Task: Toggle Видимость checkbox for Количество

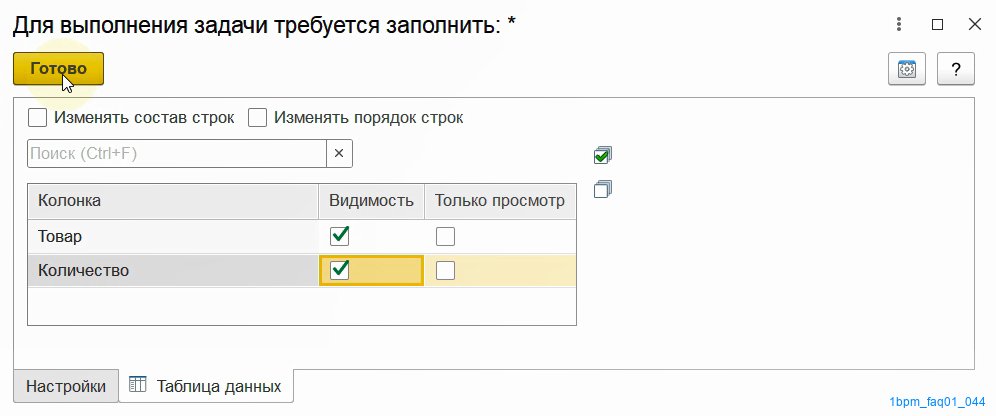Action: (x=340, y=271)
